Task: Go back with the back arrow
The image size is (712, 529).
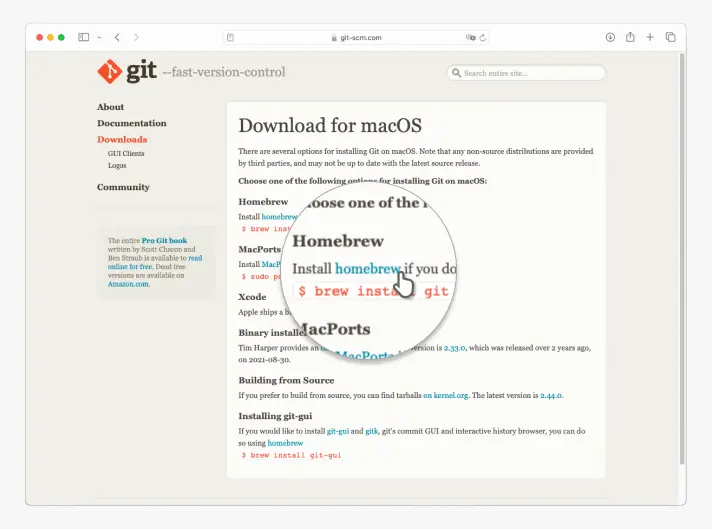Action: (x=117, y=37)
